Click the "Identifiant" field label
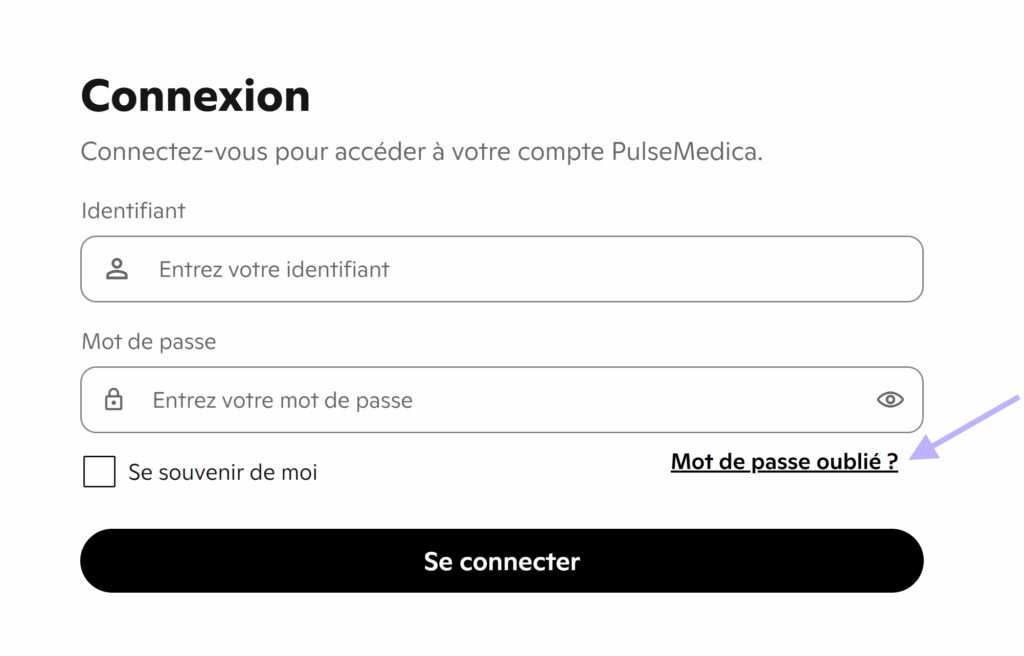 coord(133,211)
